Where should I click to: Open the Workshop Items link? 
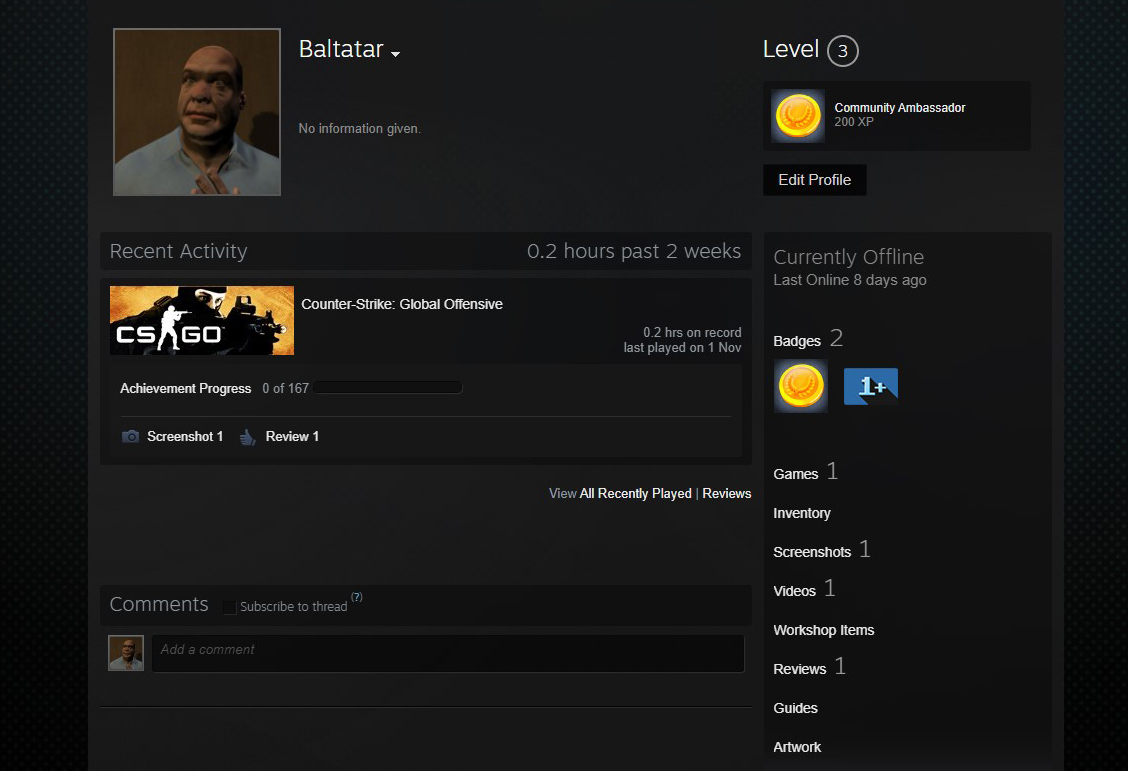coord(824,630)
